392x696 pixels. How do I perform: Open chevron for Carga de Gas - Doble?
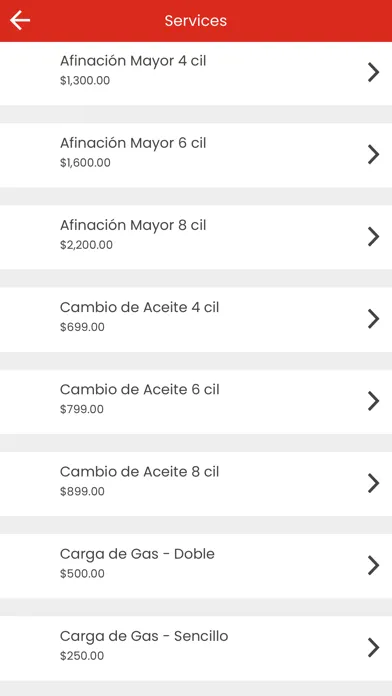(x=373, y=565)
